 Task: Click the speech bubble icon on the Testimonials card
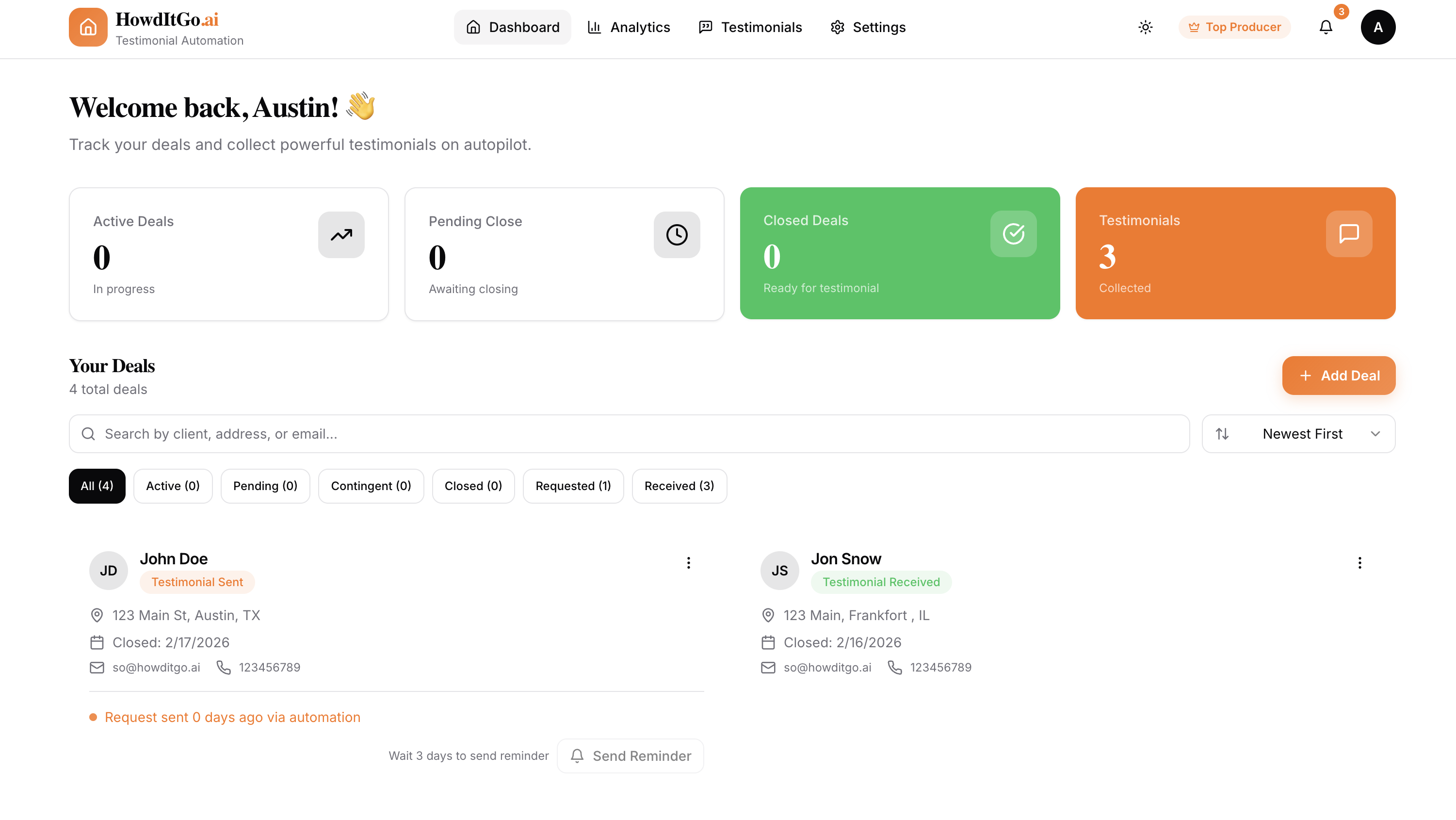[x=1349, y=234]
